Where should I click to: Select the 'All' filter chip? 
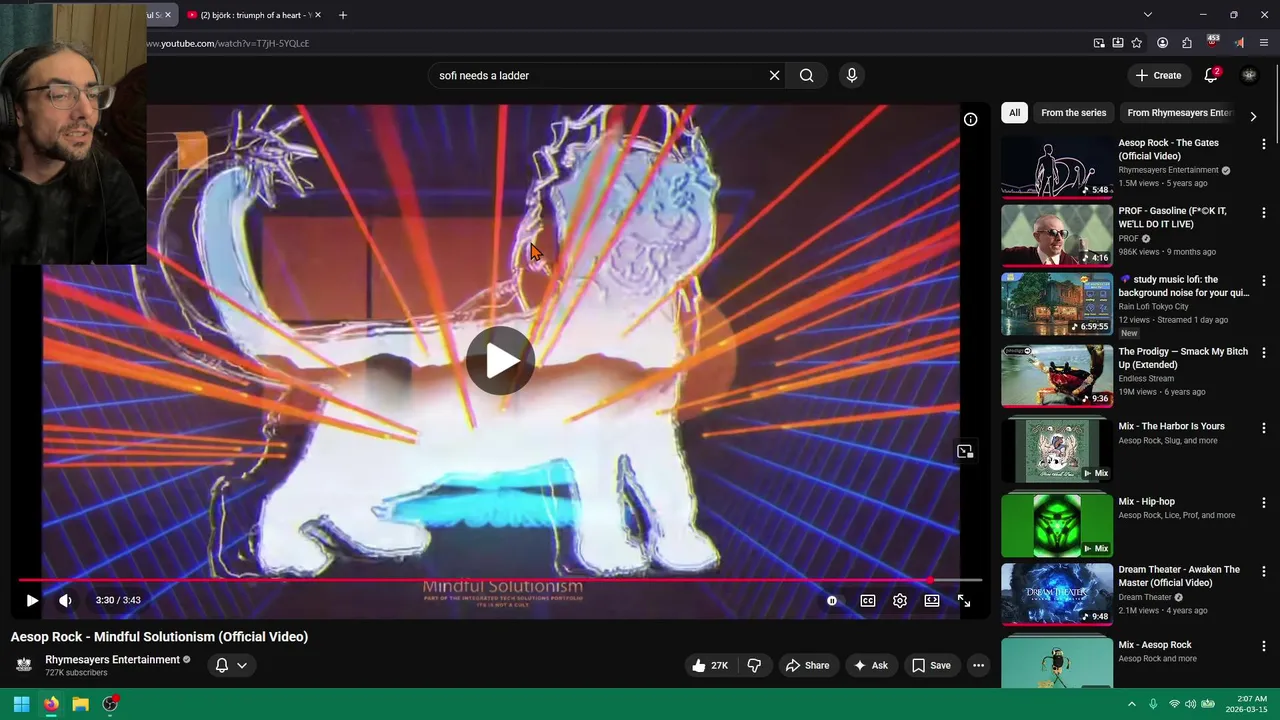[1014, 113]
